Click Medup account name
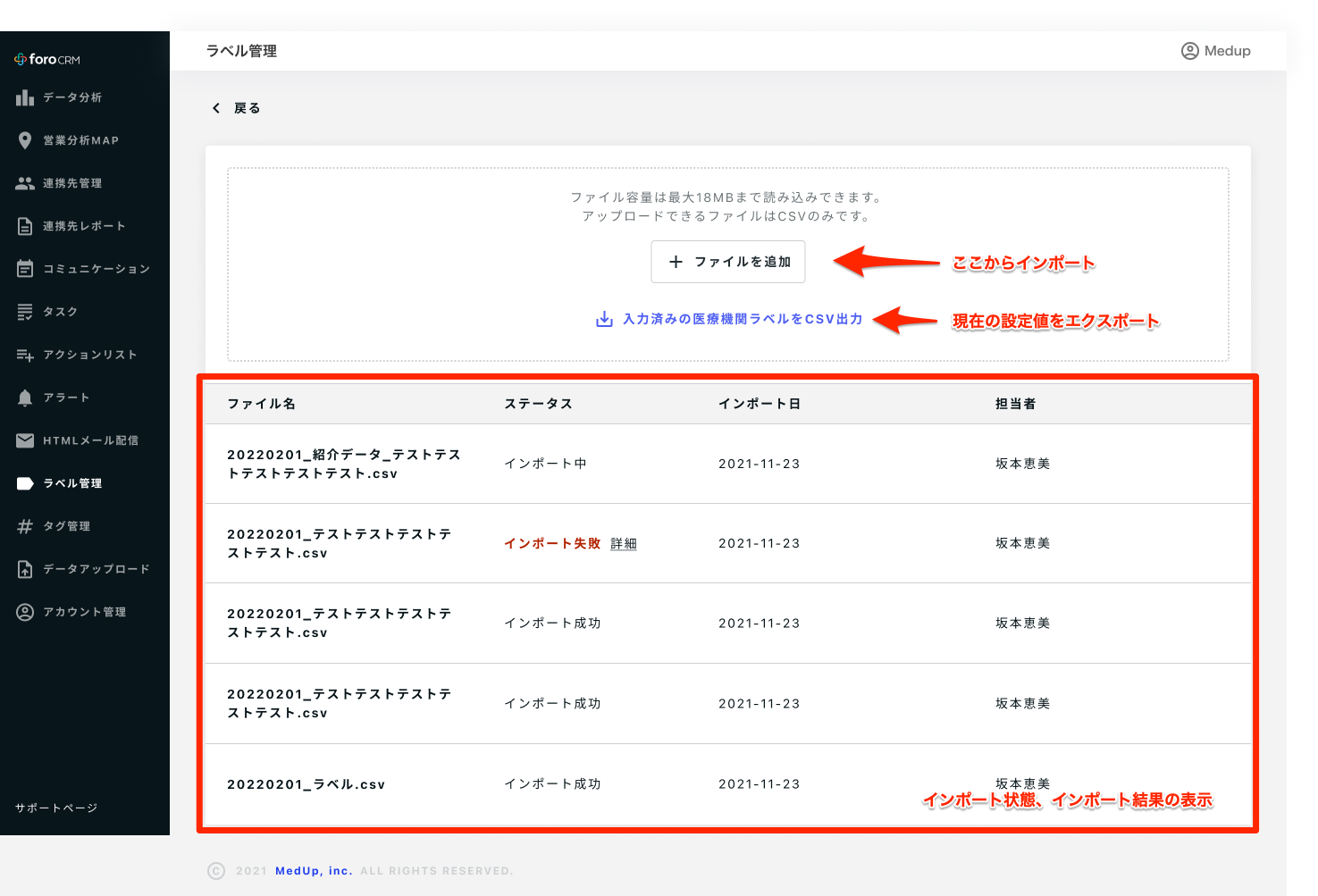 pos(1228,51)
